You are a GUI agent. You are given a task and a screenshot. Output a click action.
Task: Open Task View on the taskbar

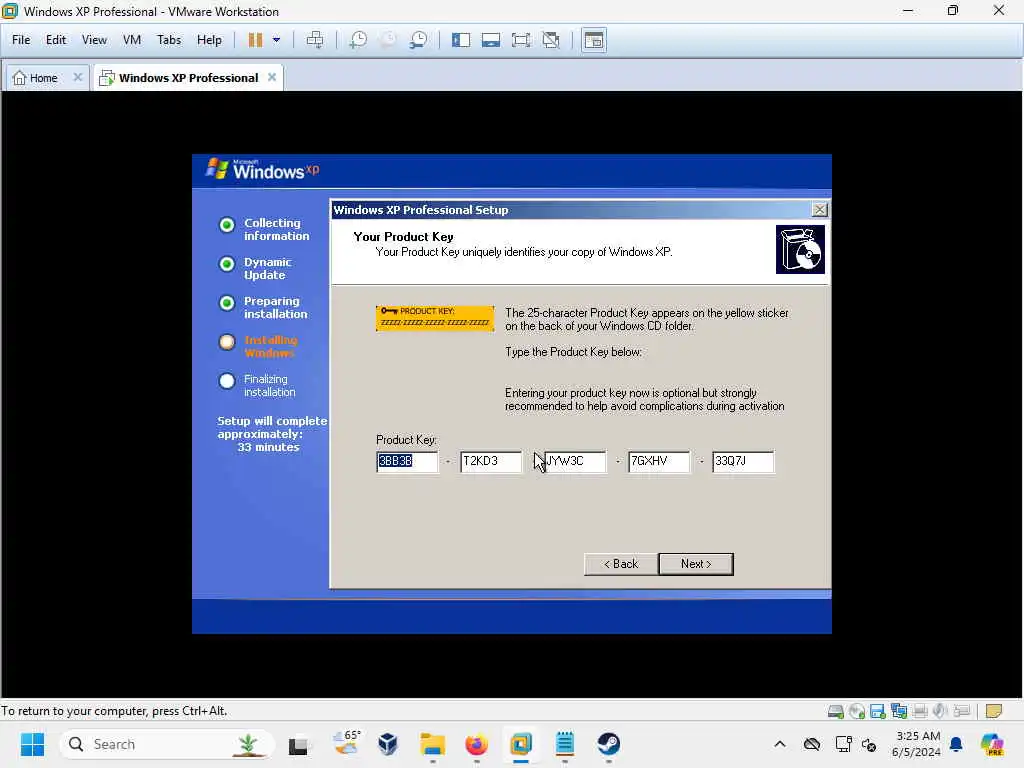tap(299, 744)
